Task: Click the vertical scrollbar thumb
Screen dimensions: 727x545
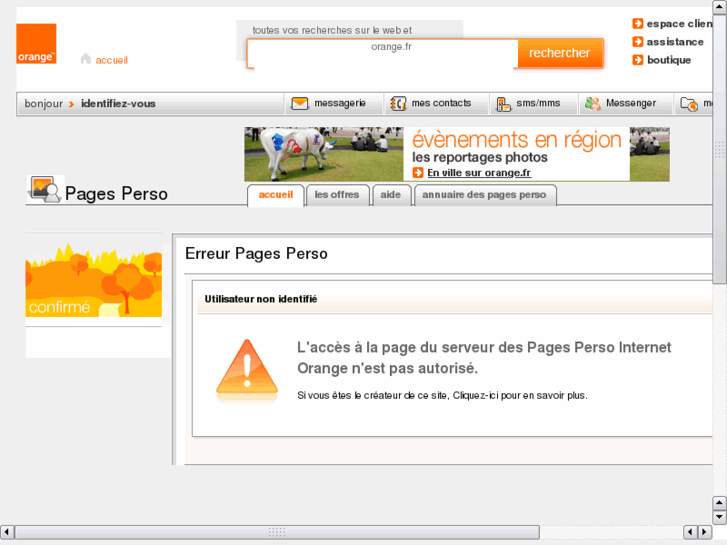Action: tap(720, 149)
